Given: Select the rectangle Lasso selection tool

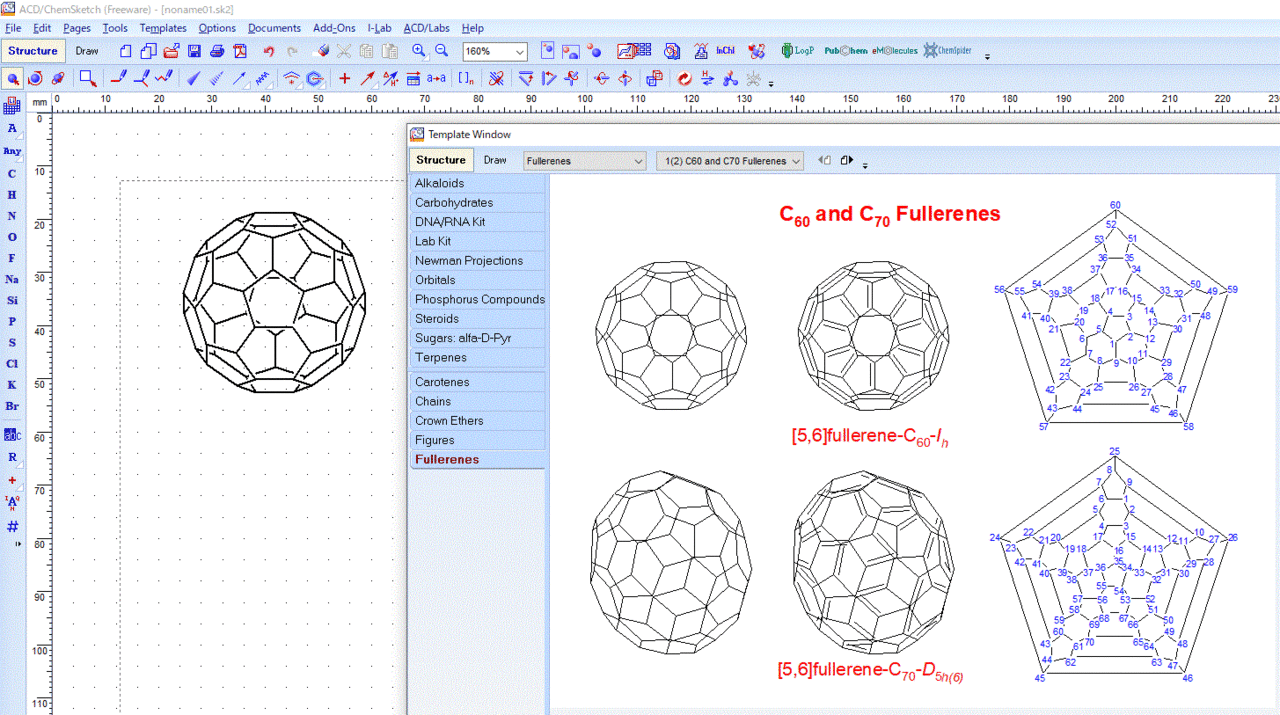Looking at the screenshot, I should coord(88,78).
